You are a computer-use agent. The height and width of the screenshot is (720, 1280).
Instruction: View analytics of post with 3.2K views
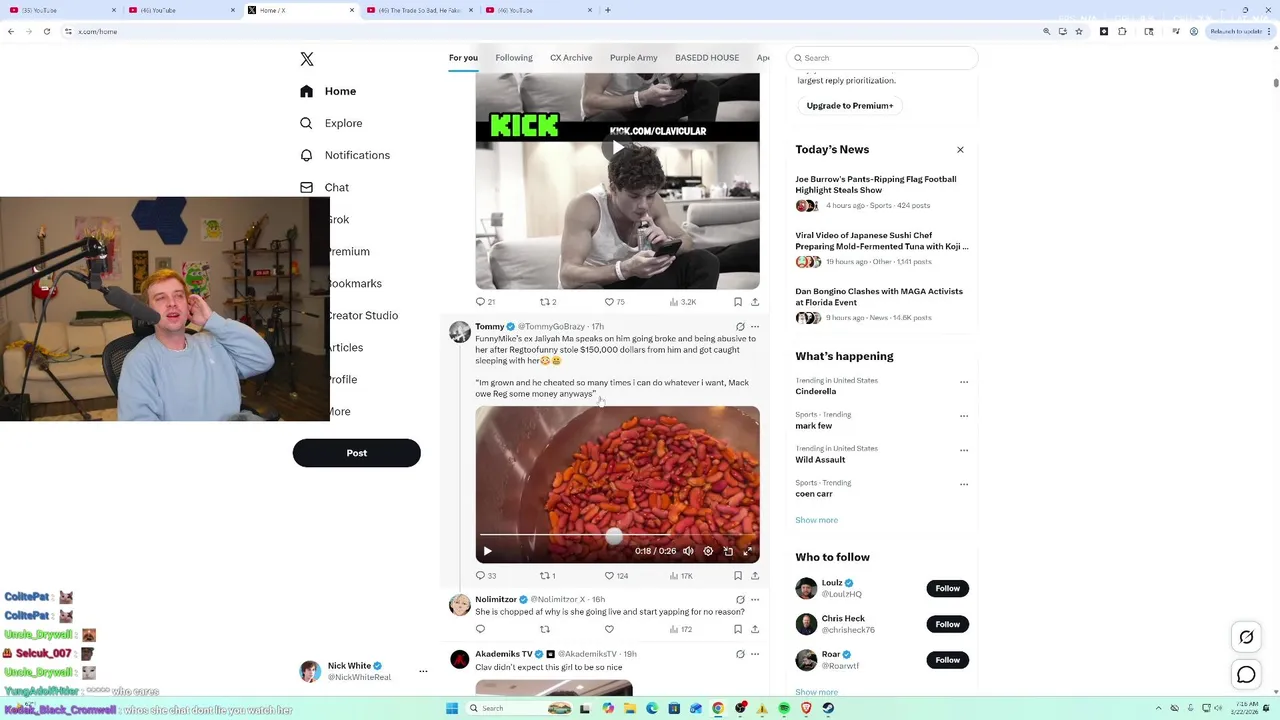pos(682,302)
